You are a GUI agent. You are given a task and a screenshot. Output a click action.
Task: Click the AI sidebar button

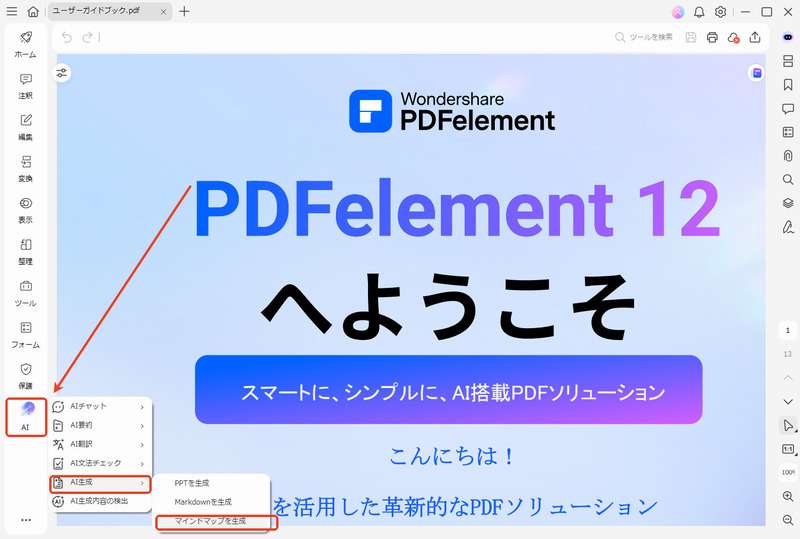coord(26,417)
